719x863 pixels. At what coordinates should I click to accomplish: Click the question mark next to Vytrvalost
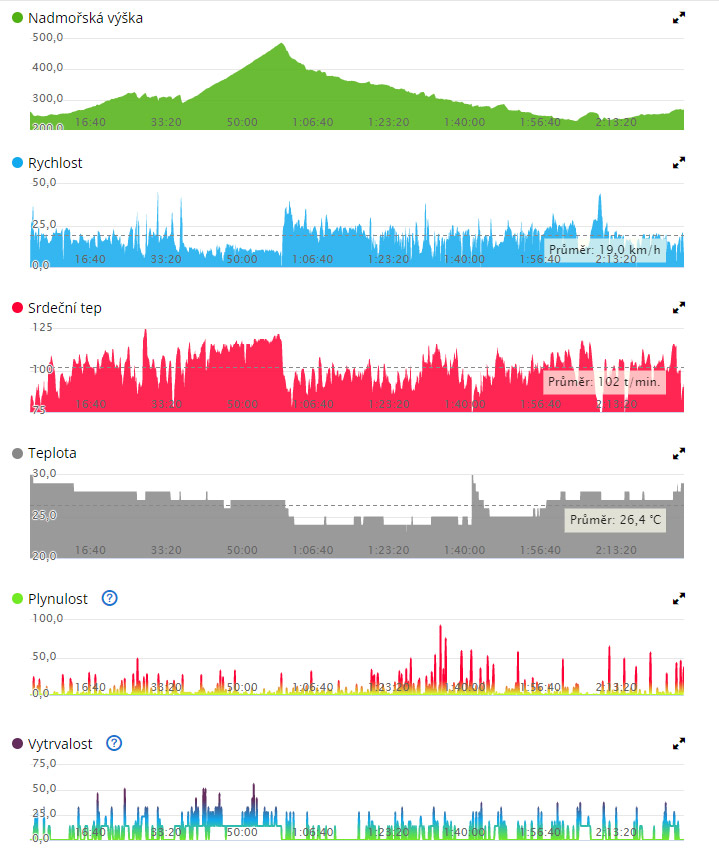(x=114, y=743)
